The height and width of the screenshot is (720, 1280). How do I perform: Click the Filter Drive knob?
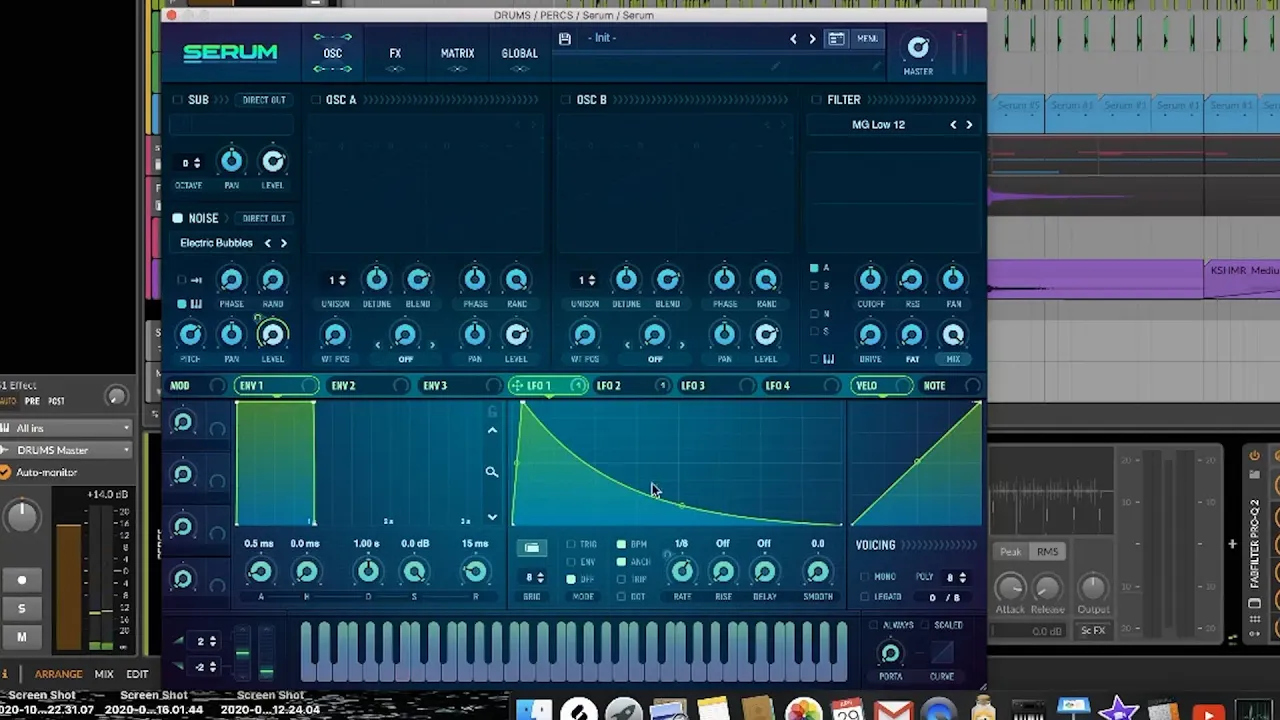point(870,335)
